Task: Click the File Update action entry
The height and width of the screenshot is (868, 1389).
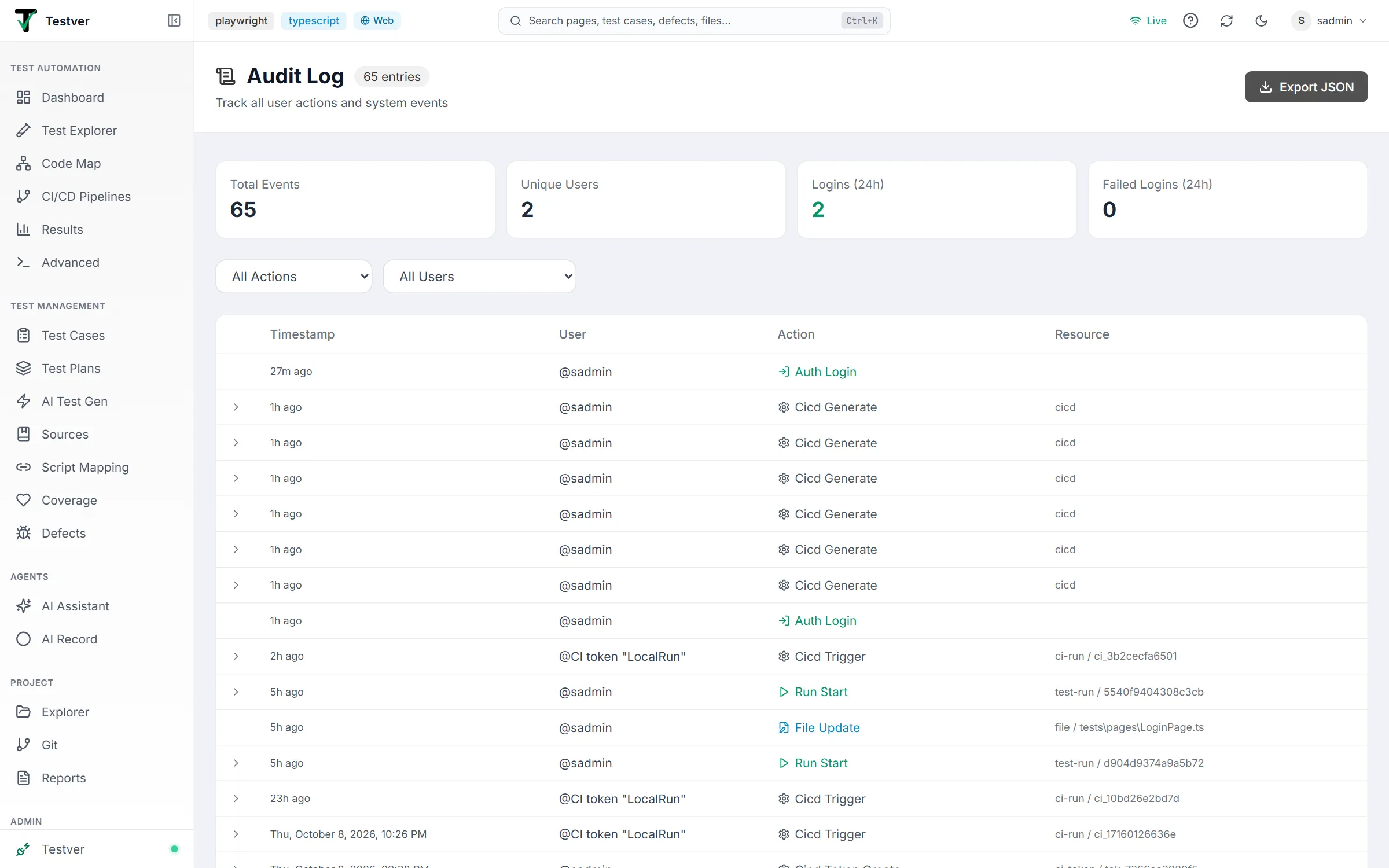Action: point(819,727)
